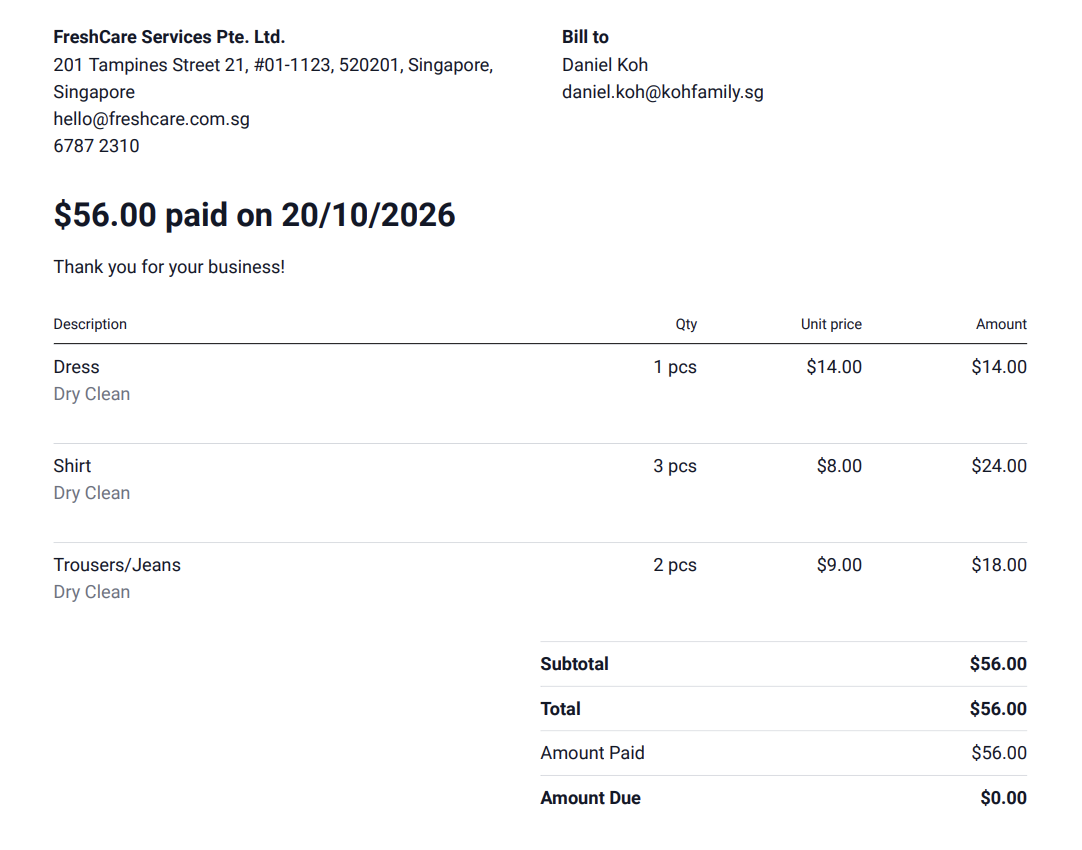Click the Amount Due value $0.00

pos(1004,798)
